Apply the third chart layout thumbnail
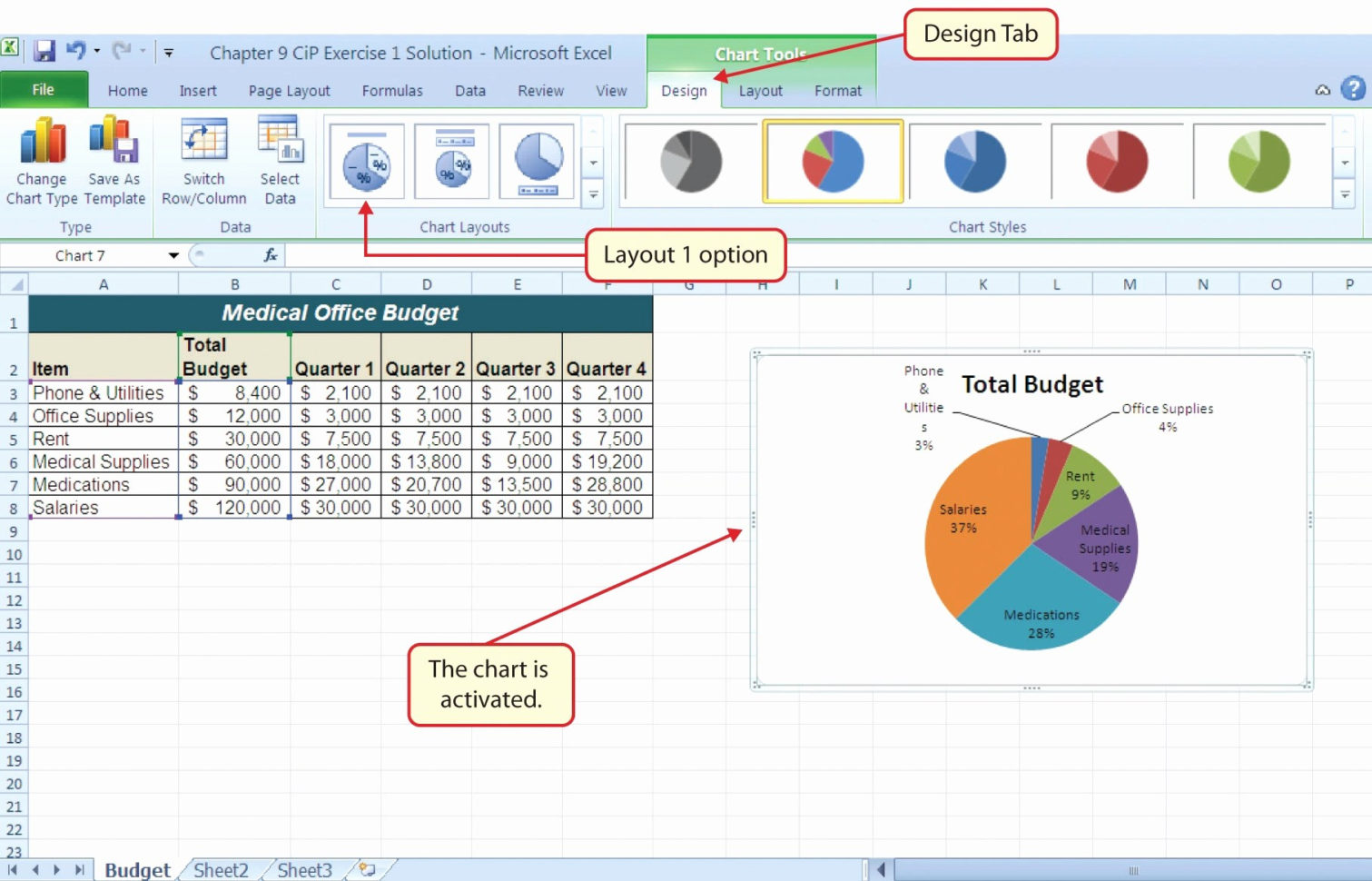Image resolution: width=1372 pixels, height=881 pixels. (538, 163)
